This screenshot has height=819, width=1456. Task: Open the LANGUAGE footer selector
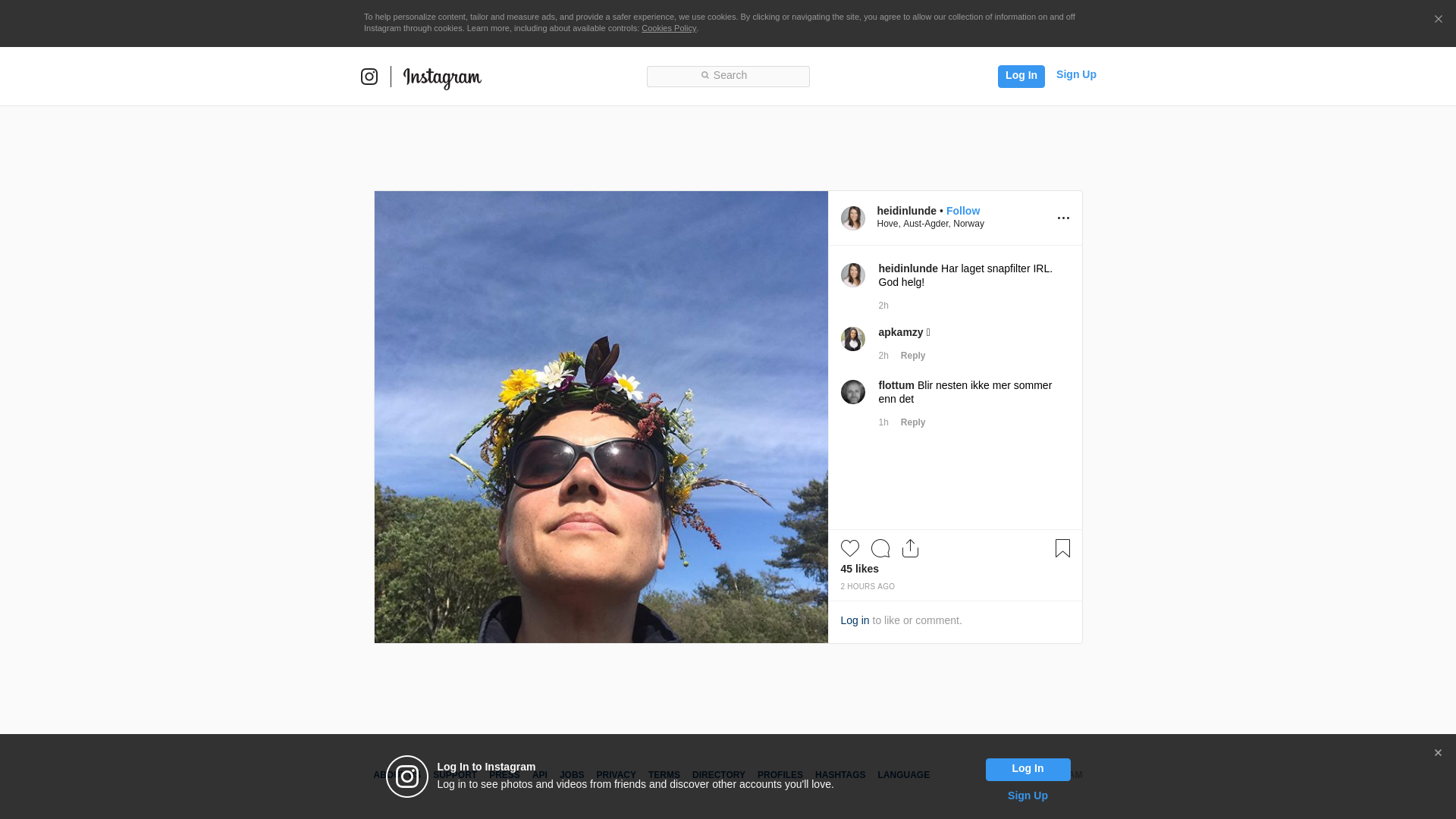(903, 775)
